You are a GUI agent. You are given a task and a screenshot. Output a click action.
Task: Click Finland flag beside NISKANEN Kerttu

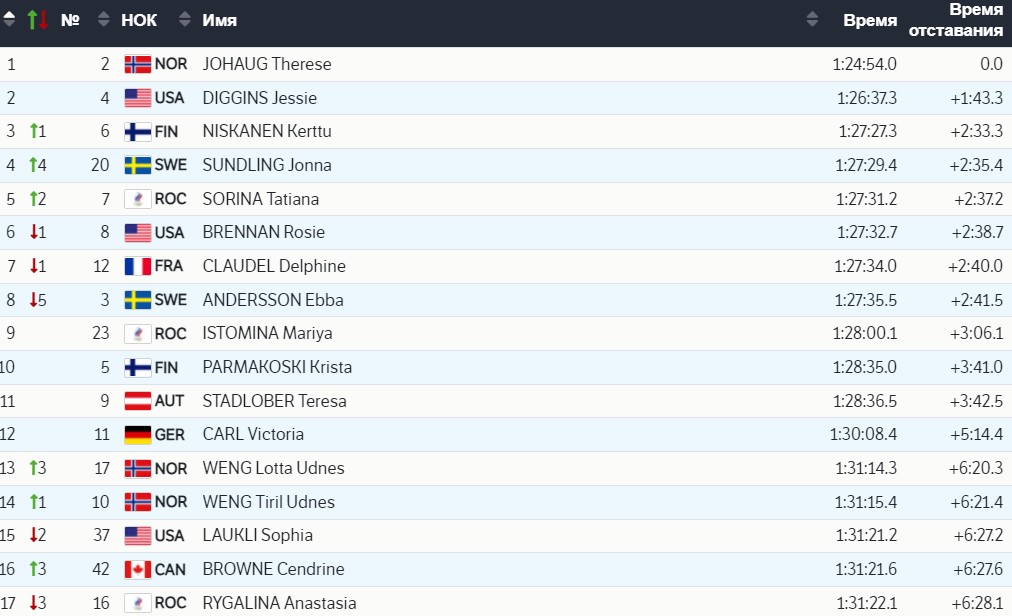point(137,132)
